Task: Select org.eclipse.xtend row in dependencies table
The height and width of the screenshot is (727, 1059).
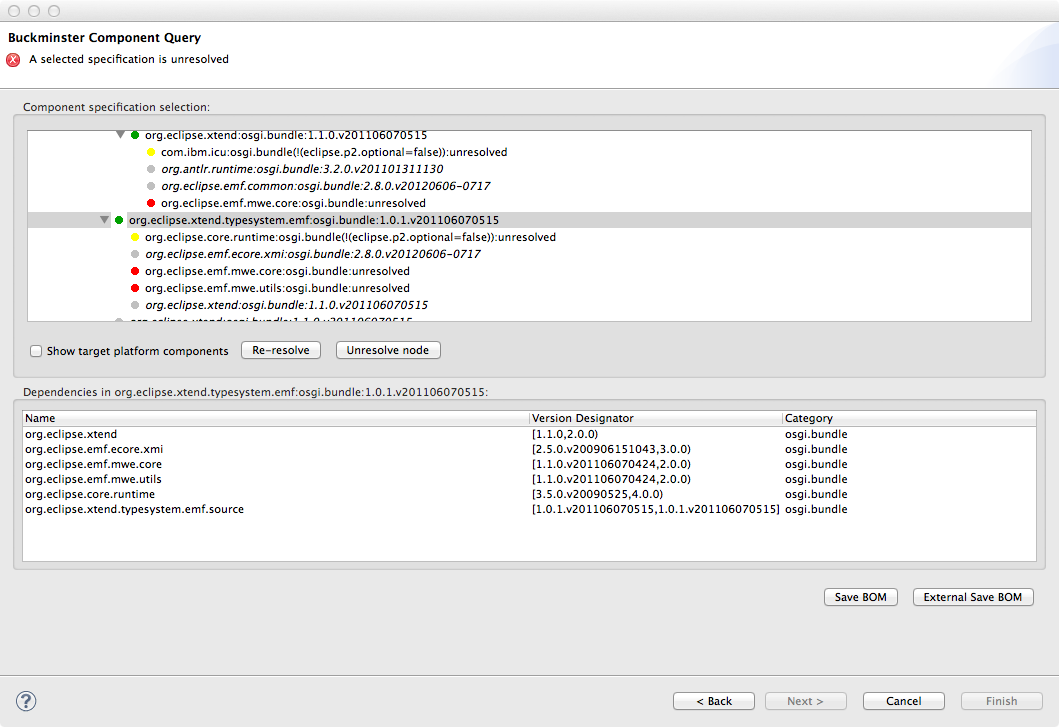Action: [530, 434]
